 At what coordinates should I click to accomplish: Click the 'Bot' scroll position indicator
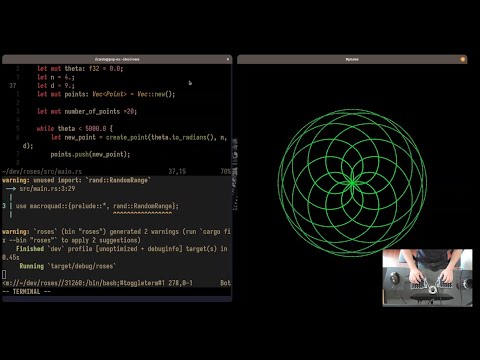(225, 283)
